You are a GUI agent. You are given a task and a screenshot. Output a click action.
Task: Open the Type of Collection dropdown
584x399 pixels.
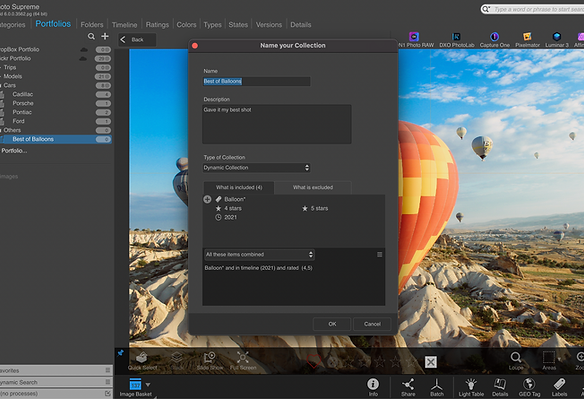(x=256, y=168)
